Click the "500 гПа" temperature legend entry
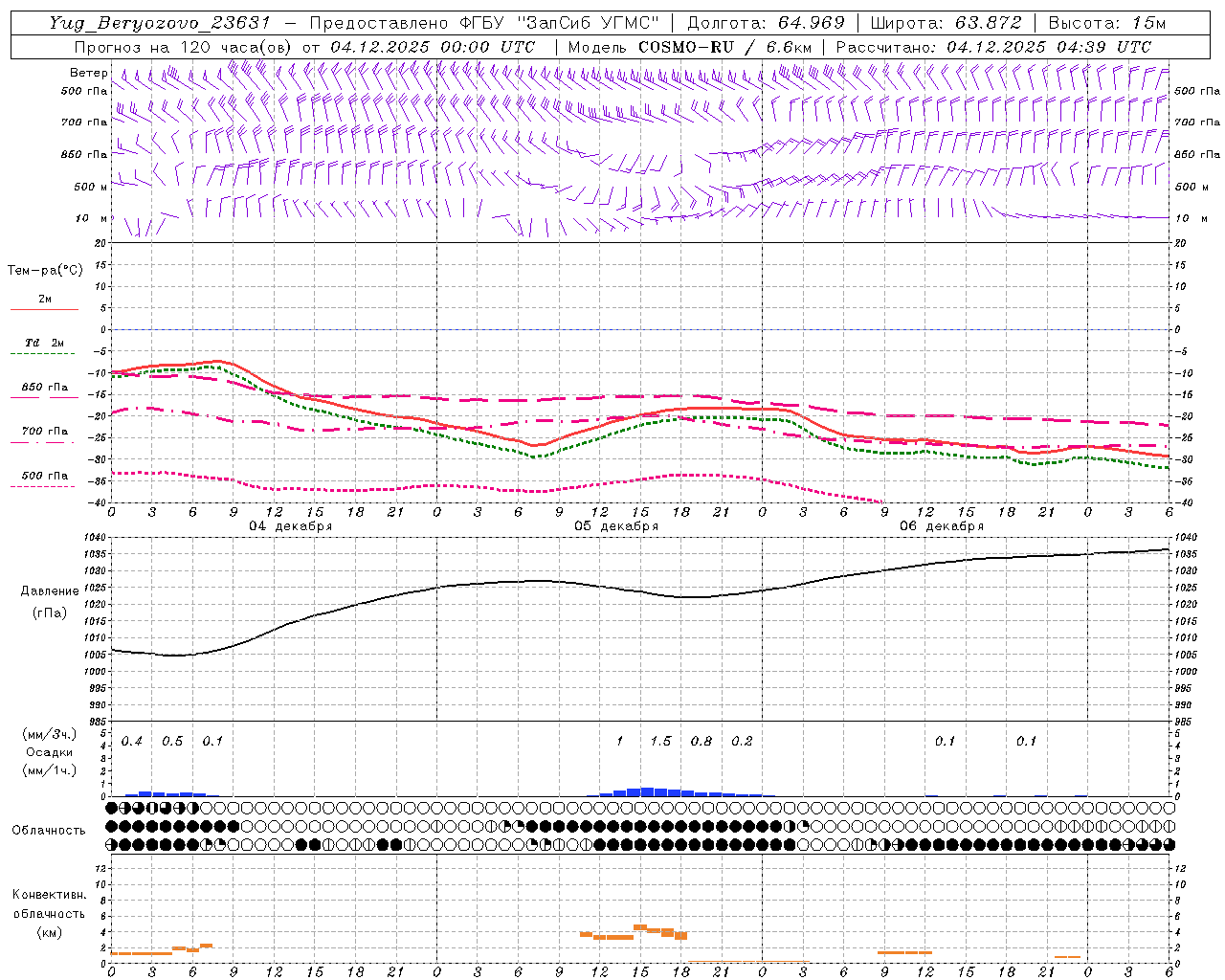The image size is (1225, 980). click(x=44, y=475)
